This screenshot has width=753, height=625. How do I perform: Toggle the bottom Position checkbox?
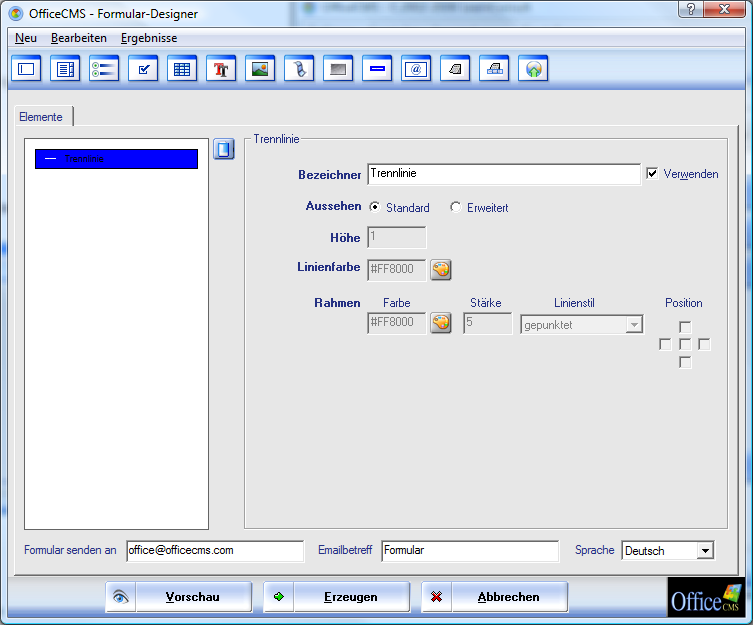[685, 362]
